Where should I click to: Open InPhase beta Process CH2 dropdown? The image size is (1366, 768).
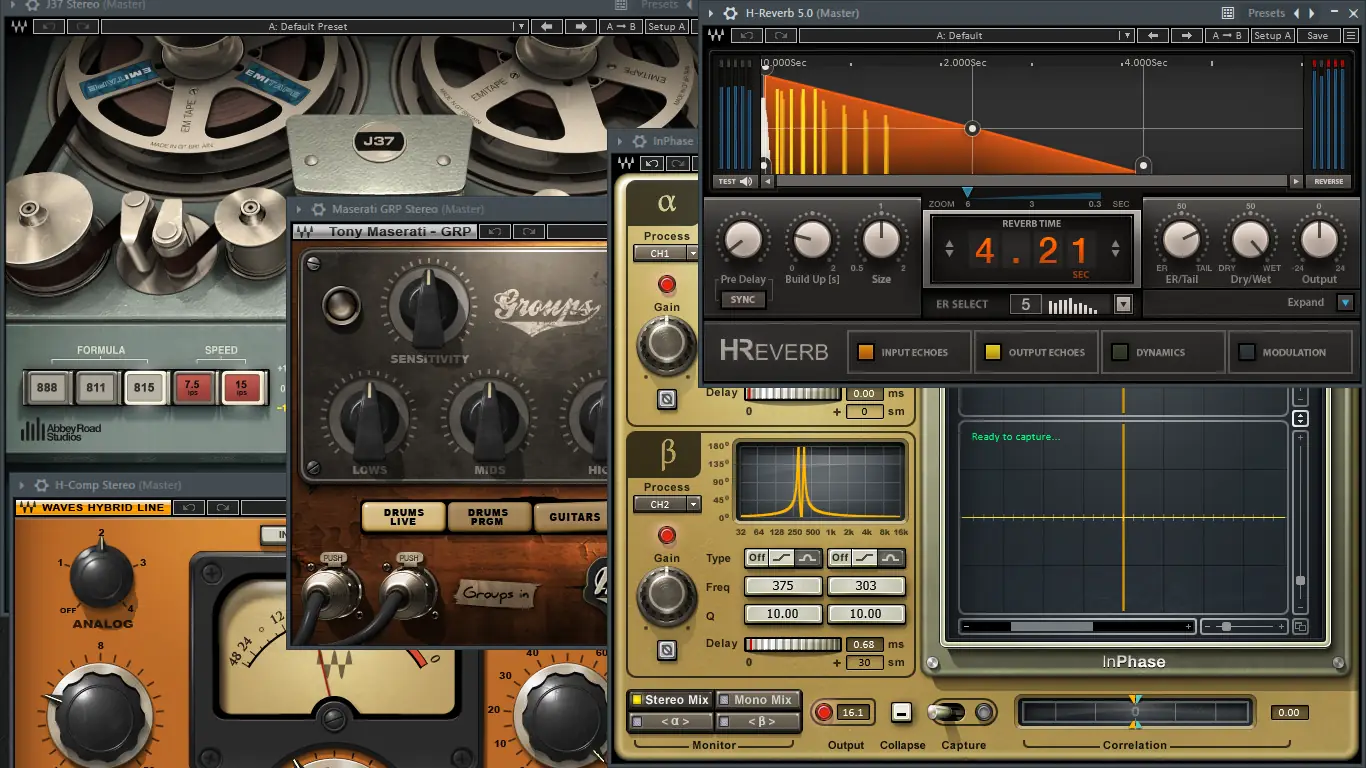pyautogui.click(x=667, y=504)
